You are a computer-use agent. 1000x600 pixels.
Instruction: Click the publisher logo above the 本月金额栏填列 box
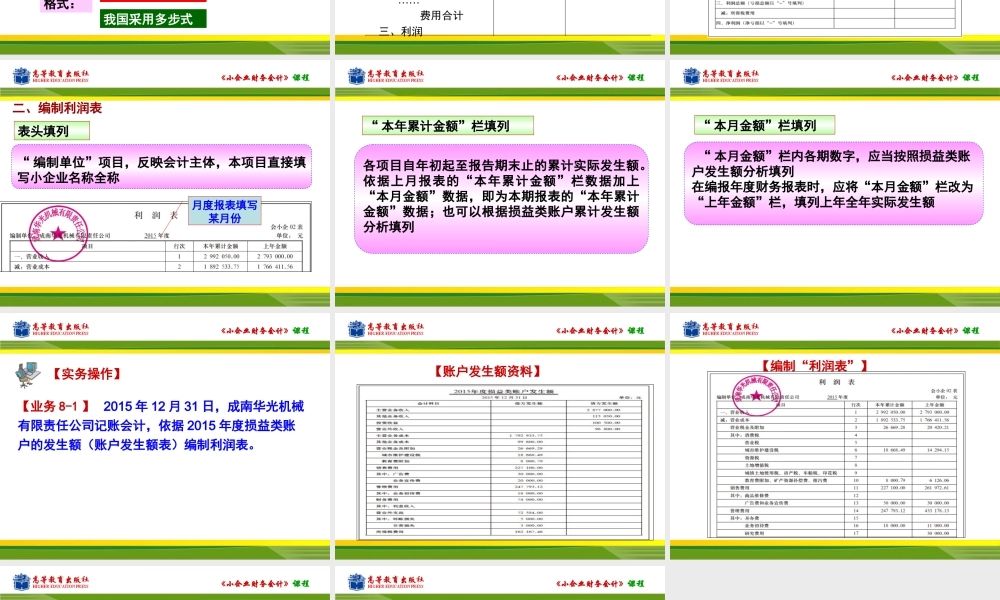tap(690, 76)
